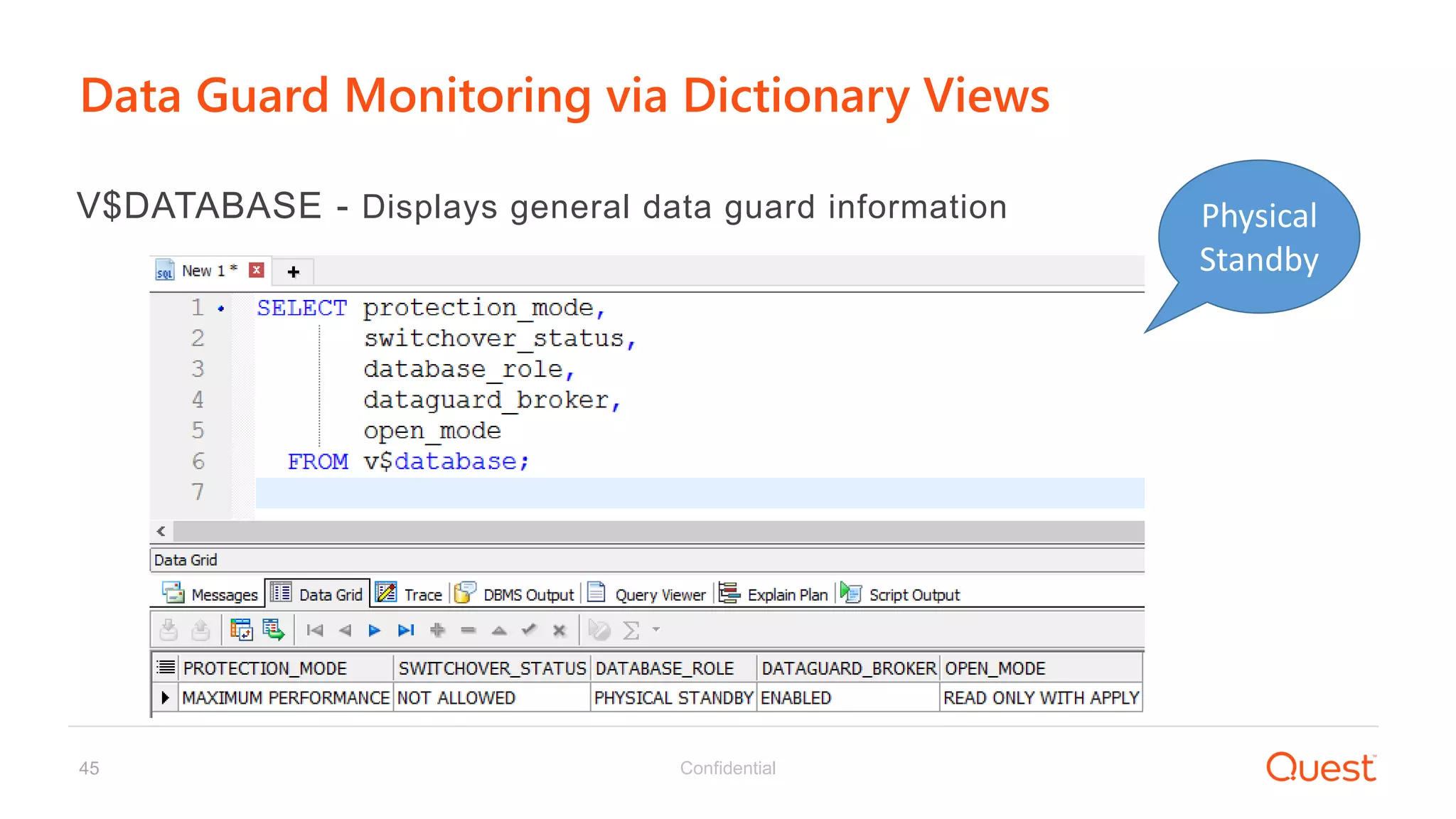The image size is (1456, 819).
Task: Click the OPEN_MODE column header
Action: (1042, 668)
